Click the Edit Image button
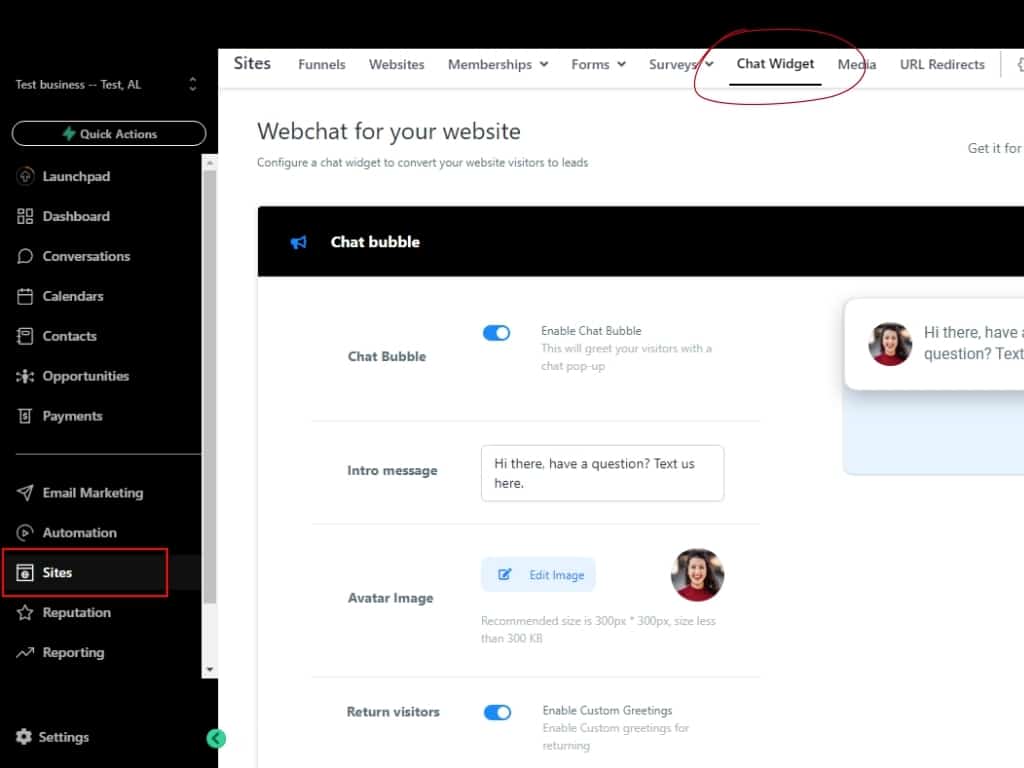 pos(539,575)
